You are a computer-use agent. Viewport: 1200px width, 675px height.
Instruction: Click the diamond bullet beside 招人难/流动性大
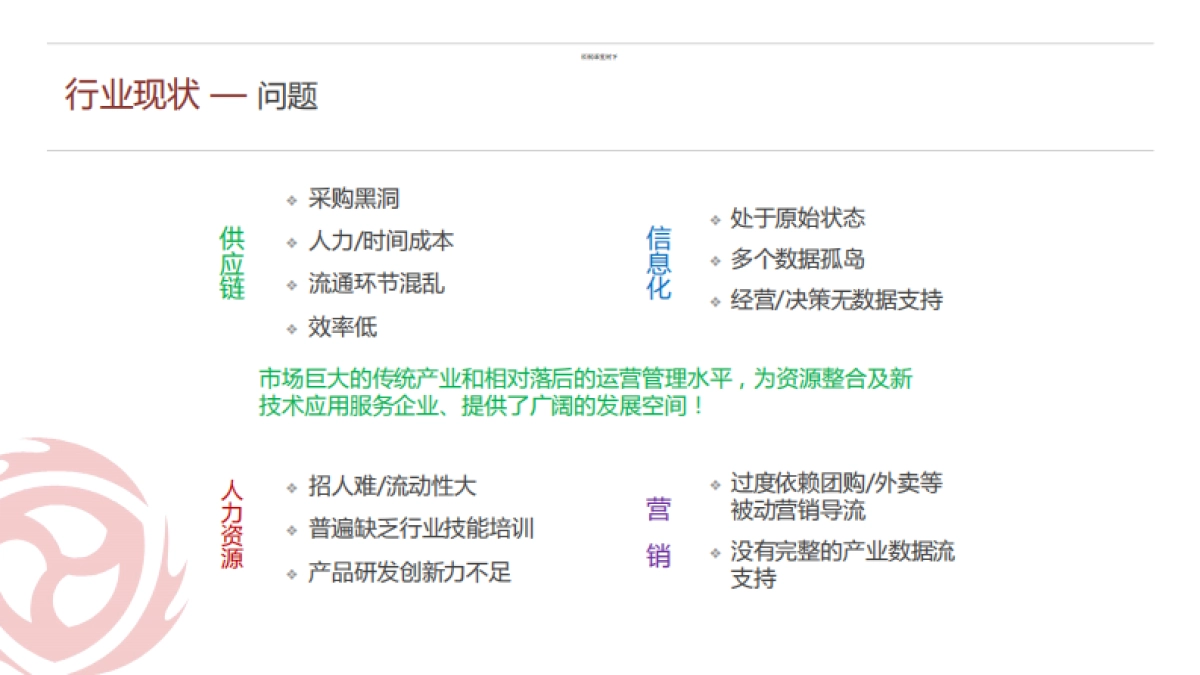click(291, 487)
